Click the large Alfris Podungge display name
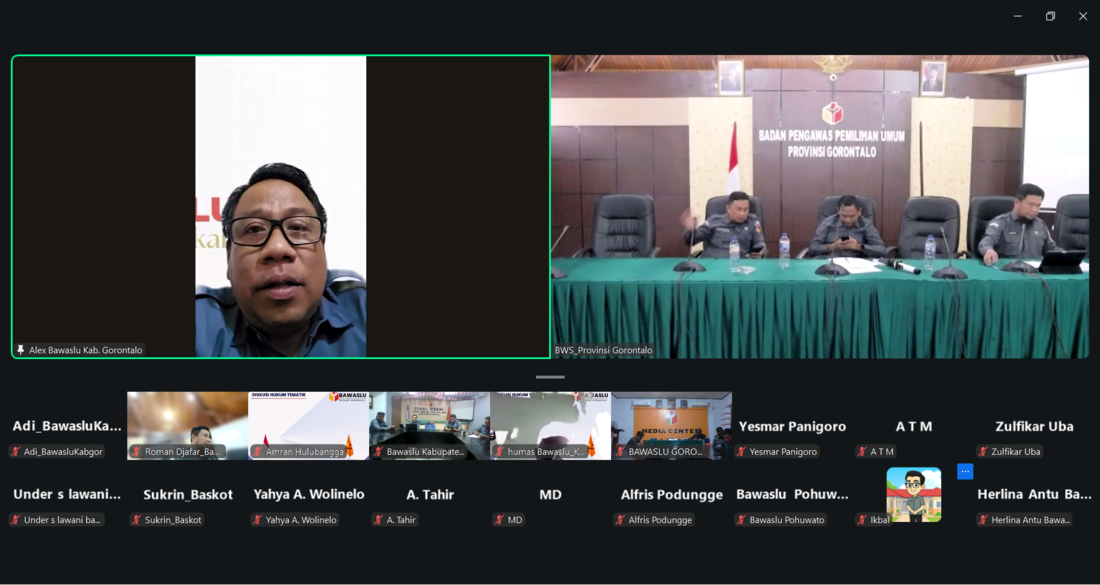 pos(671,495)
